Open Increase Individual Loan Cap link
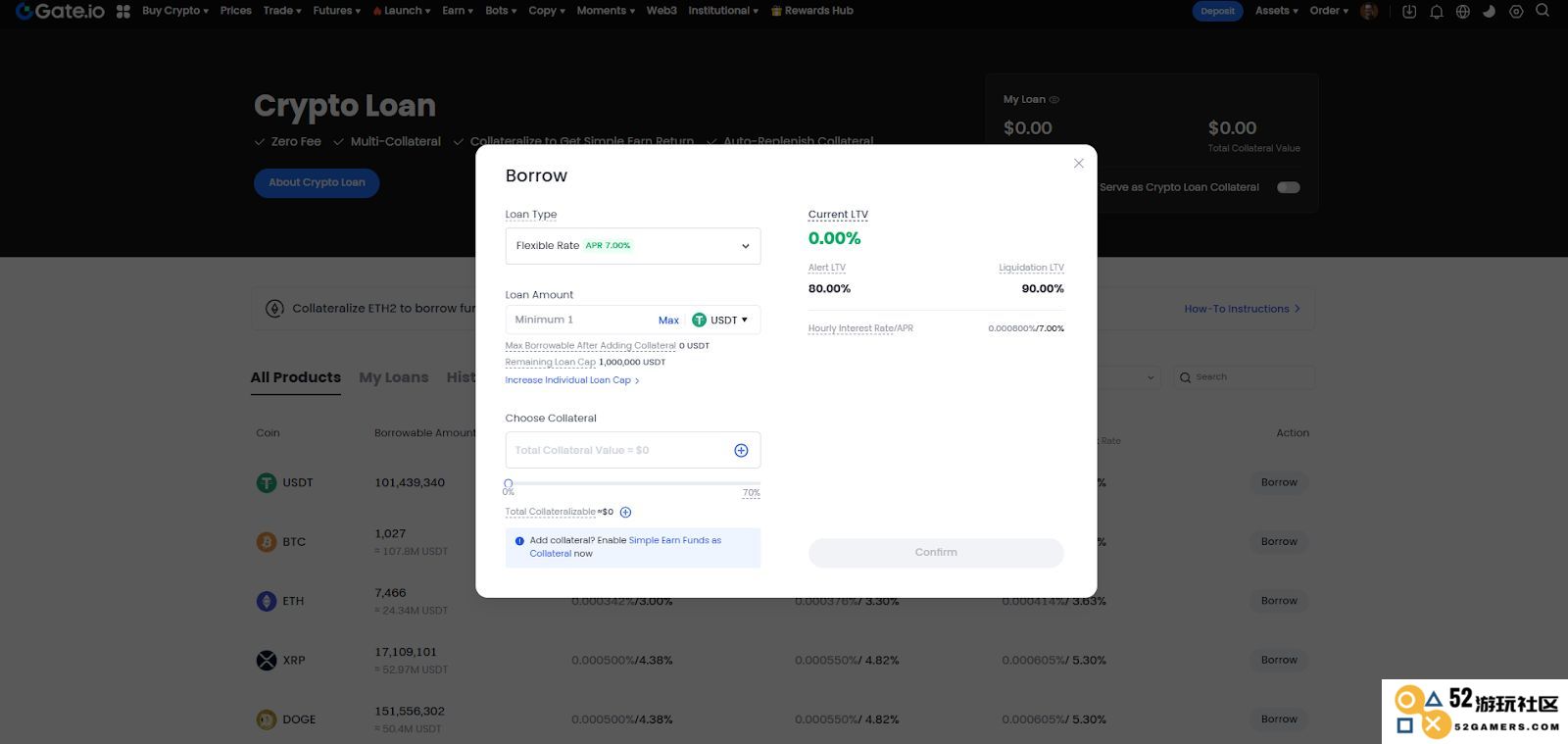Screen dimensions: 1568x744 (x=572, y=380)
